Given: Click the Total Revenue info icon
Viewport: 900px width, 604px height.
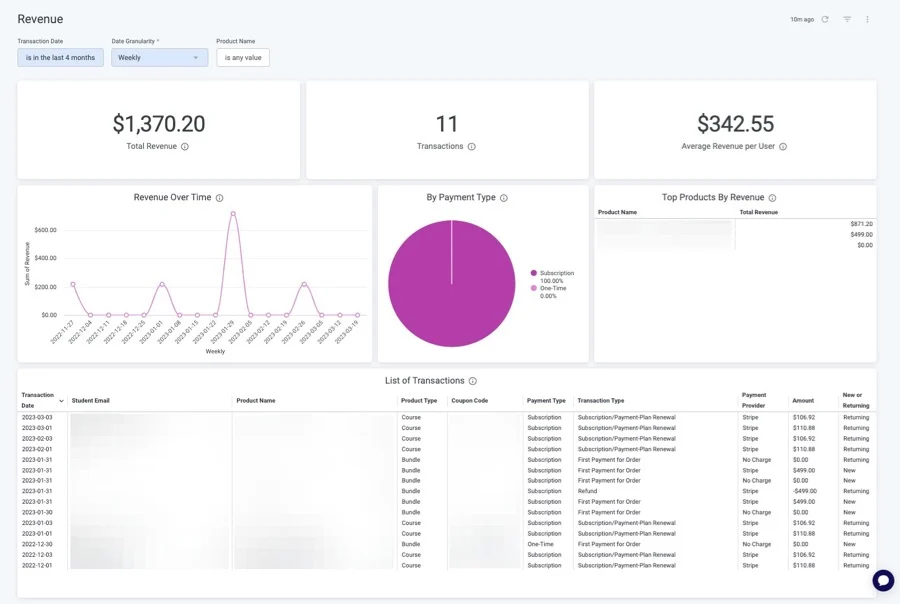Looking at the screenshot, I should click(x=185, y=147).
